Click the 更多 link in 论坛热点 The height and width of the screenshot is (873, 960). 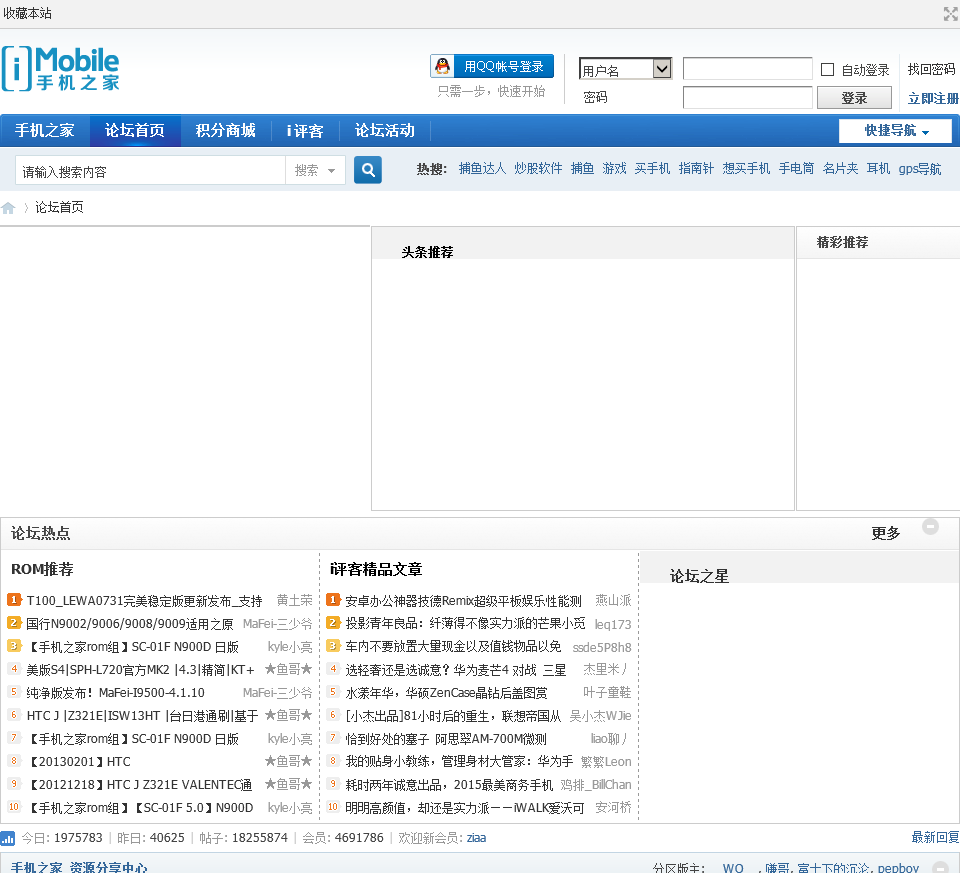pos(885,533)
